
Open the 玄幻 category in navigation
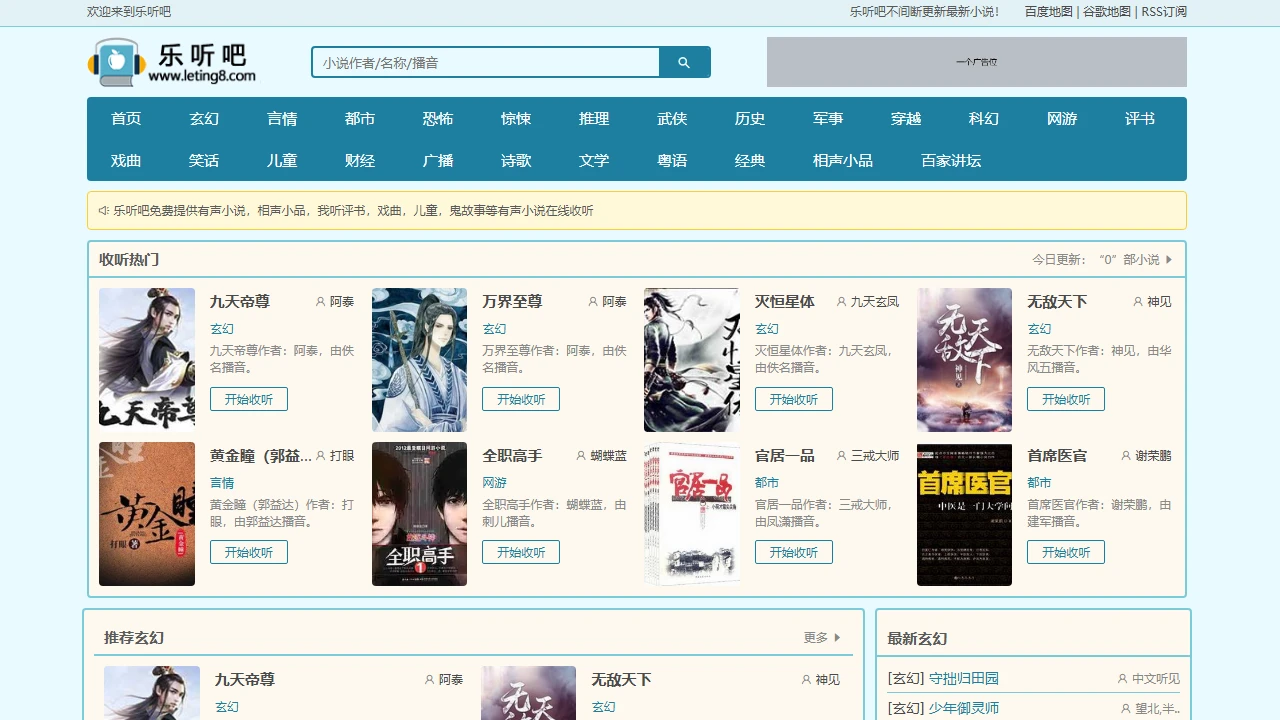click(204, 118)
